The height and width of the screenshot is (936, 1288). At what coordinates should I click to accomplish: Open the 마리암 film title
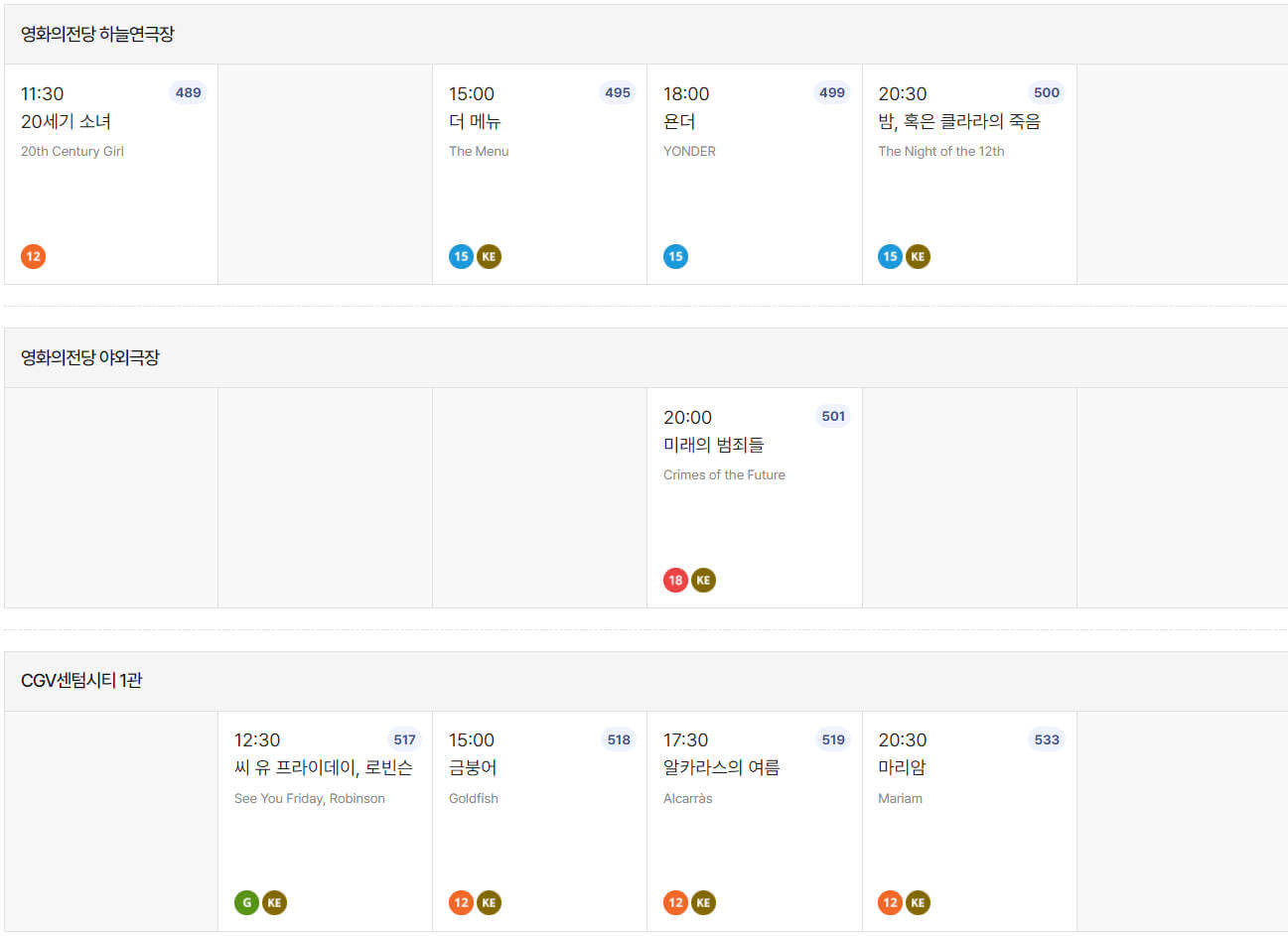click(902, 767)
